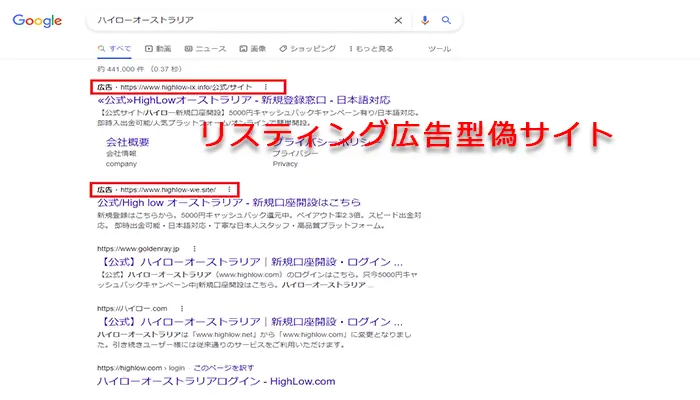The image size is (700, 400).
Task: Open 公式/High low オーストラリア 新規口座開設はこちら link
Action: click(229, 203)
